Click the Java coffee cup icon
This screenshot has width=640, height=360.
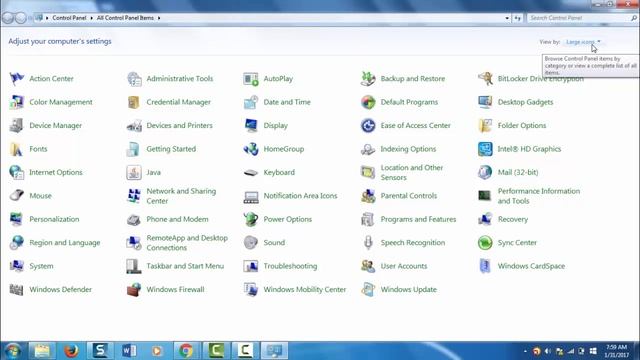(x=134, y=172)
